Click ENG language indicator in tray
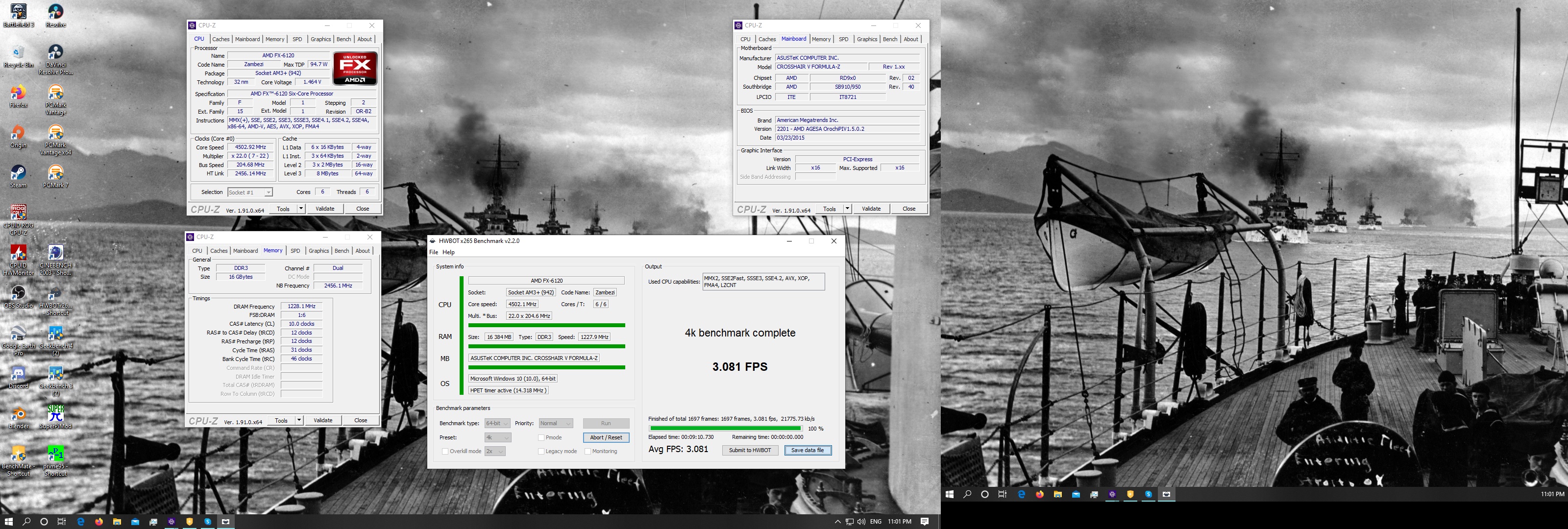The height and width of the screenshot is (529, 1568). point(876,522)
